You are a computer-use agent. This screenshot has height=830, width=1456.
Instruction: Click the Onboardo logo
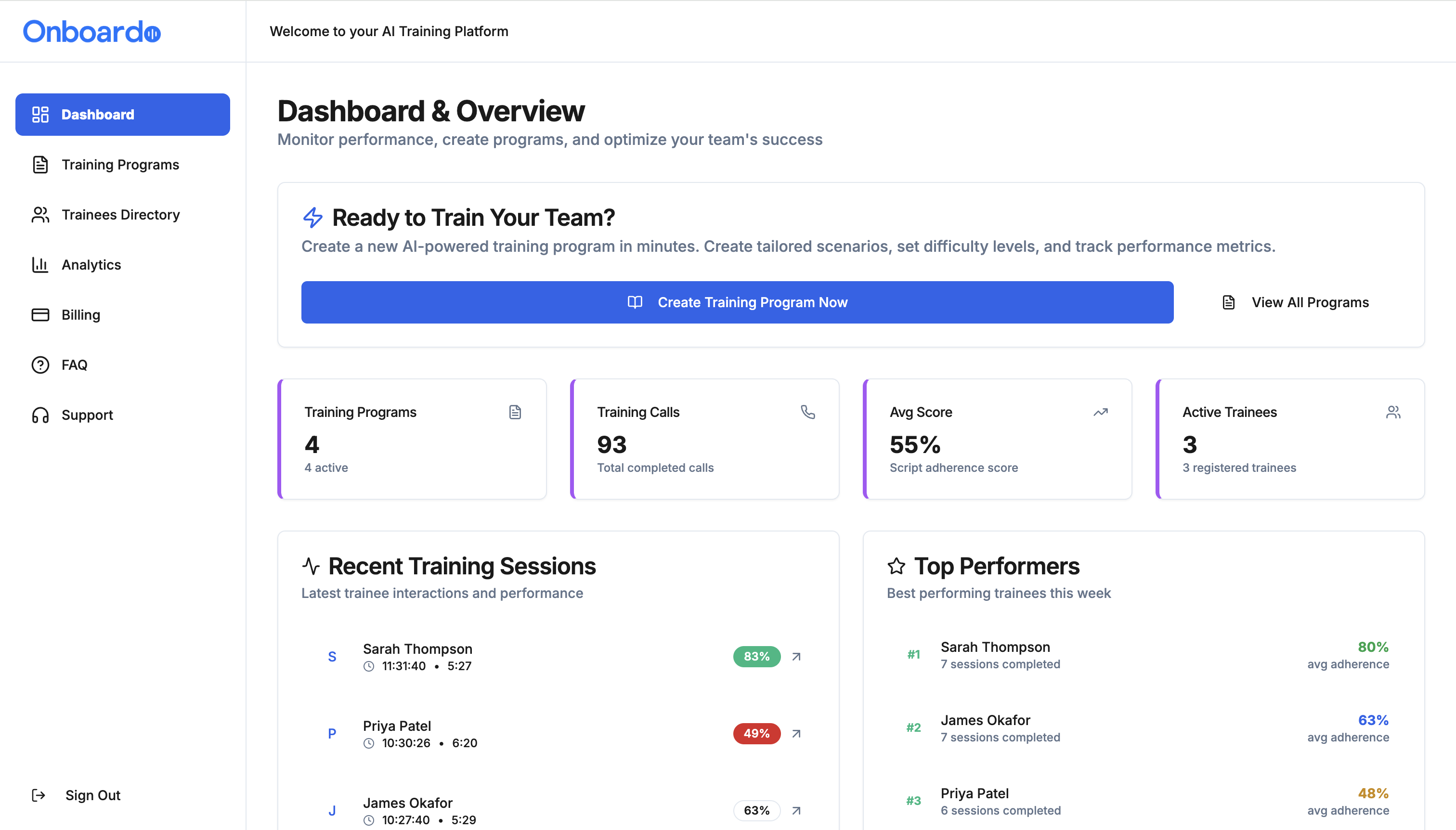click(92, 31)
